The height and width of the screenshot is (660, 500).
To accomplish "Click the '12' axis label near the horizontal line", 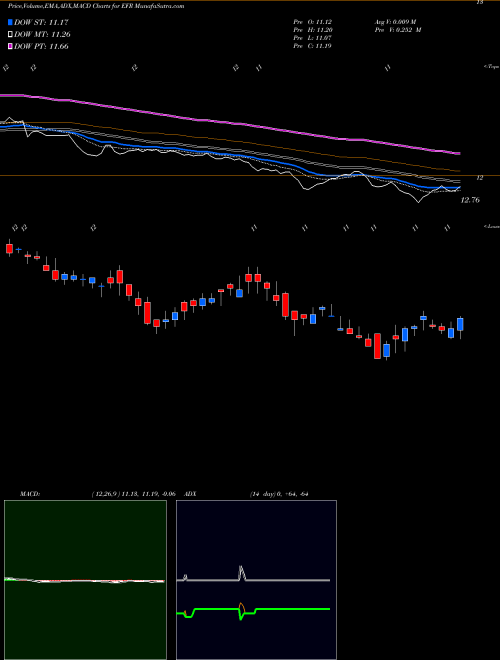I will point(479,178).
